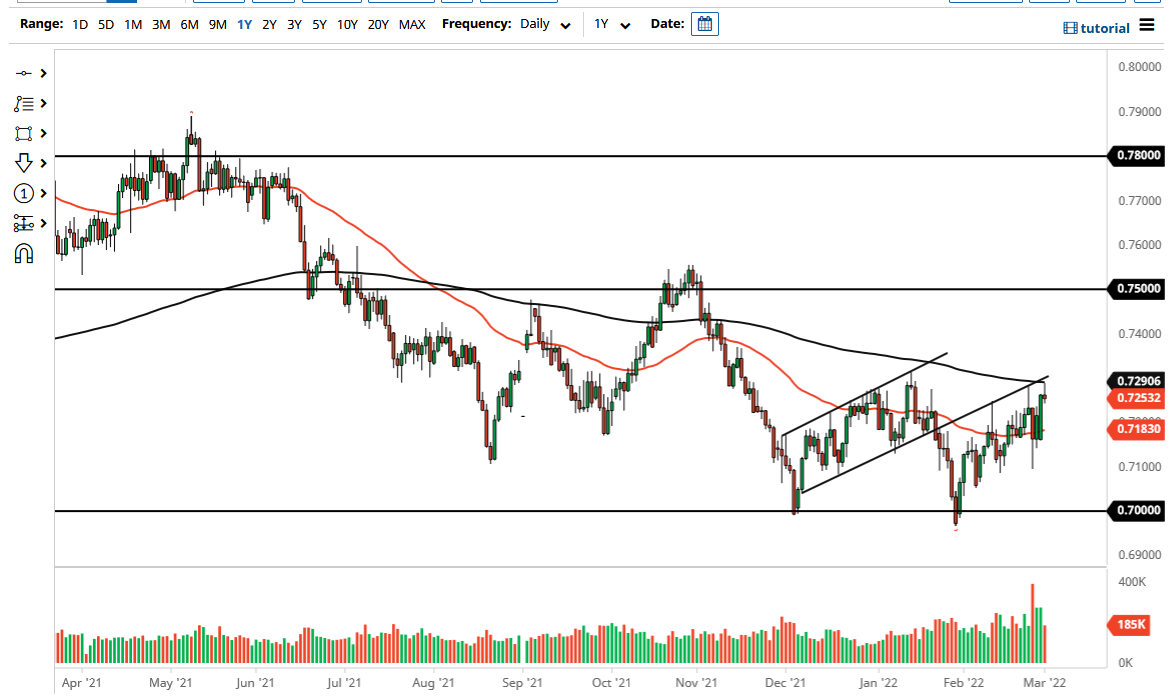
Task: Click the 0.72906 price axis label
Action: [x=1137, y=381]
